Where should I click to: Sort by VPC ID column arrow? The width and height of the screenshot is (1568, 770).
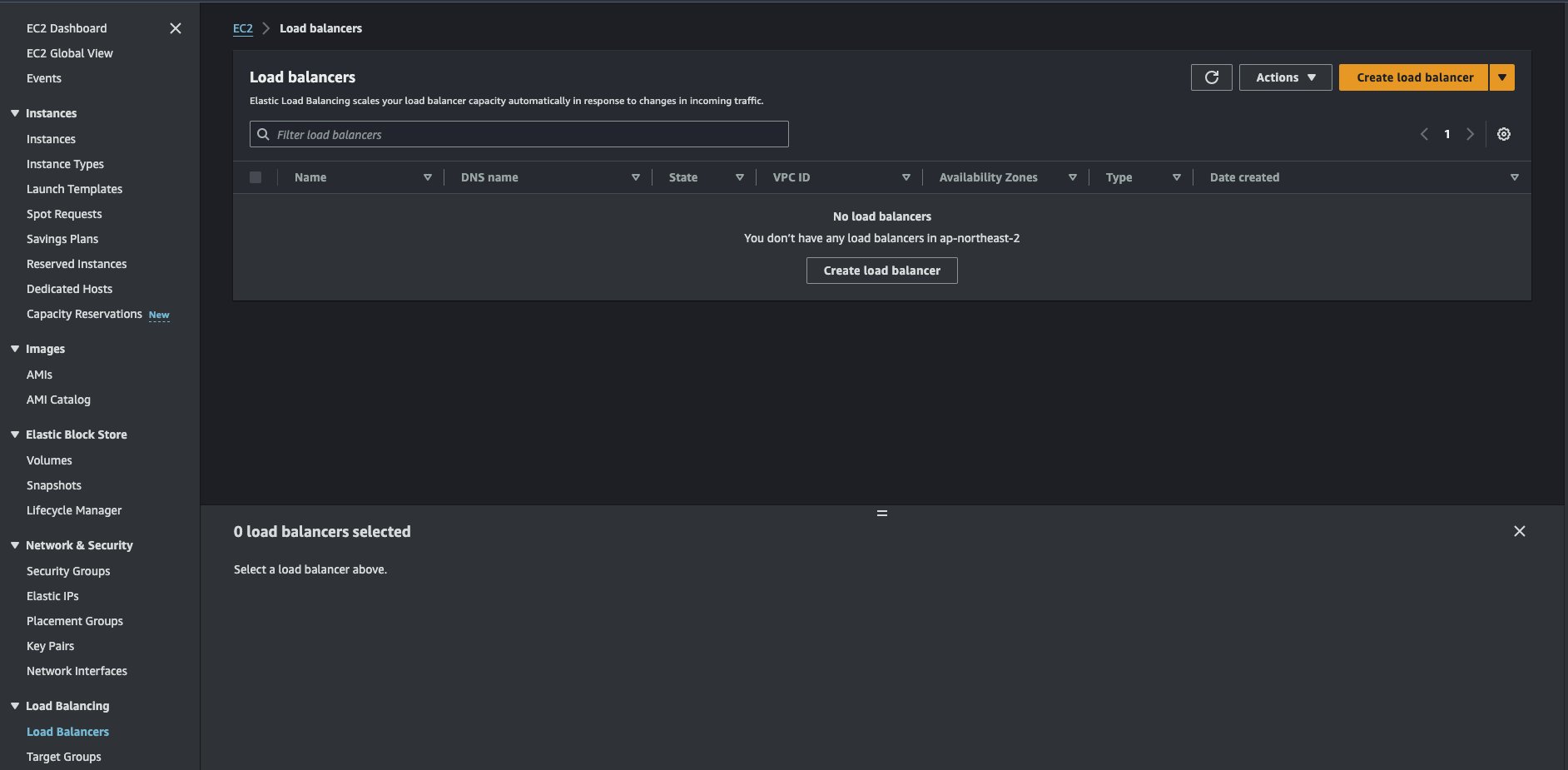pyautogui.click(x=906, y=177)
